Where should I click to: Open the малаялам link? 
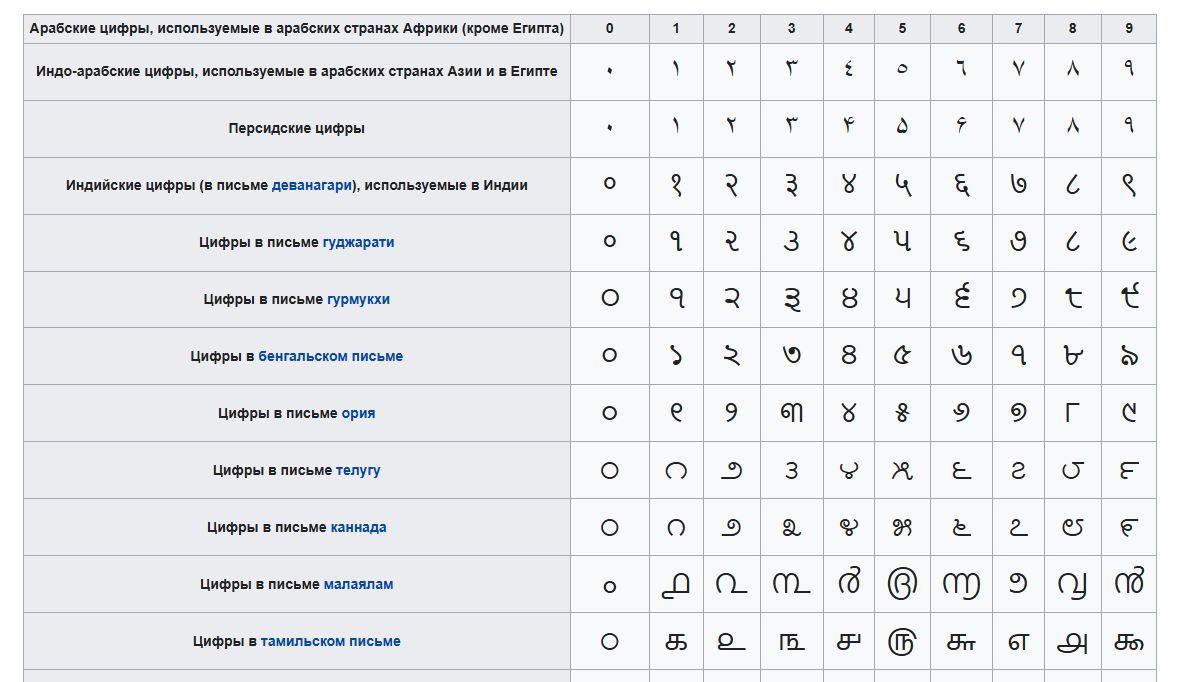coord(358,584)
